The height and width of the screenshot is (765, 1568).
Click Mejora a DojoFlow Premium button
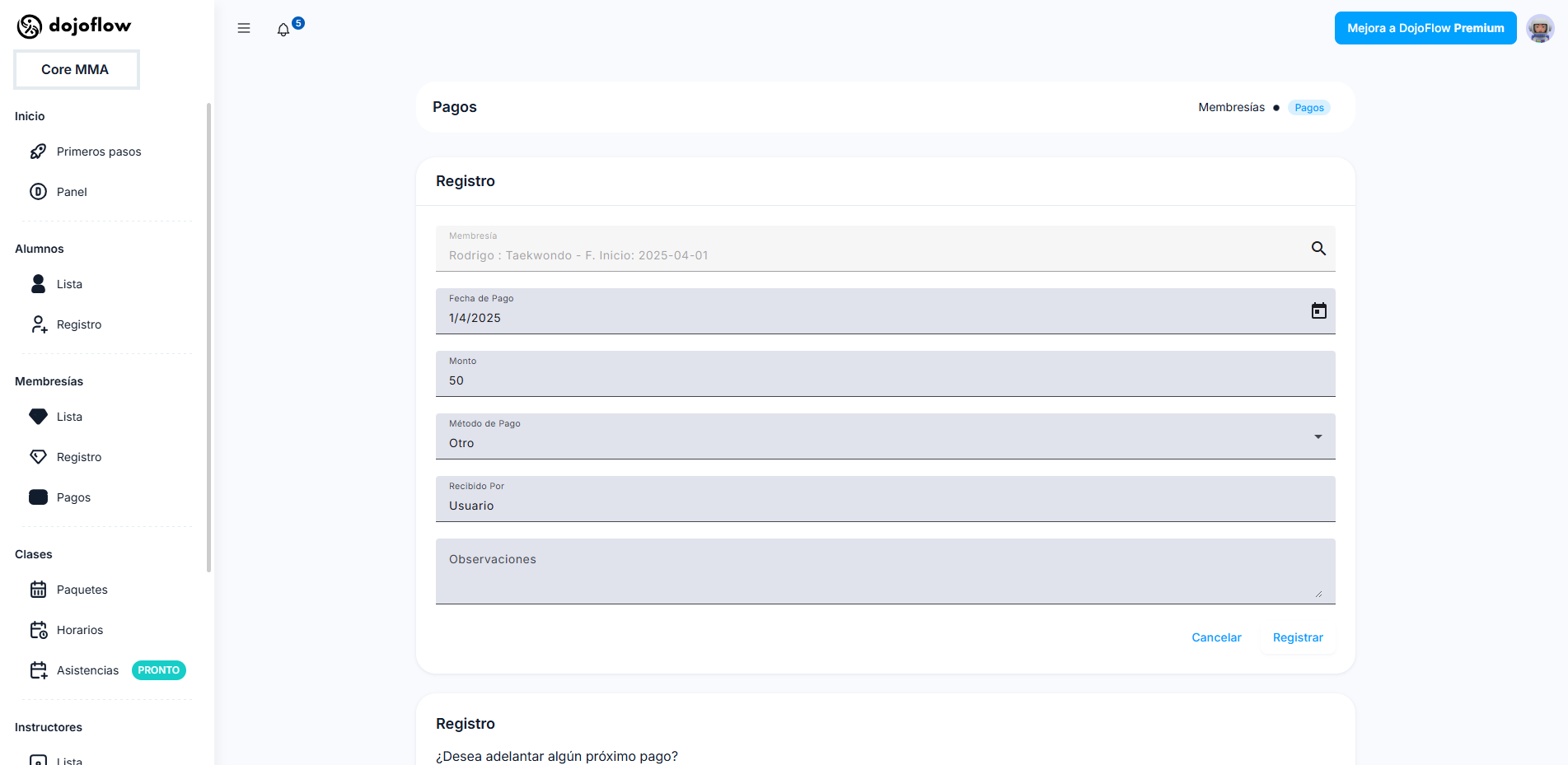tap(1425, 28)
